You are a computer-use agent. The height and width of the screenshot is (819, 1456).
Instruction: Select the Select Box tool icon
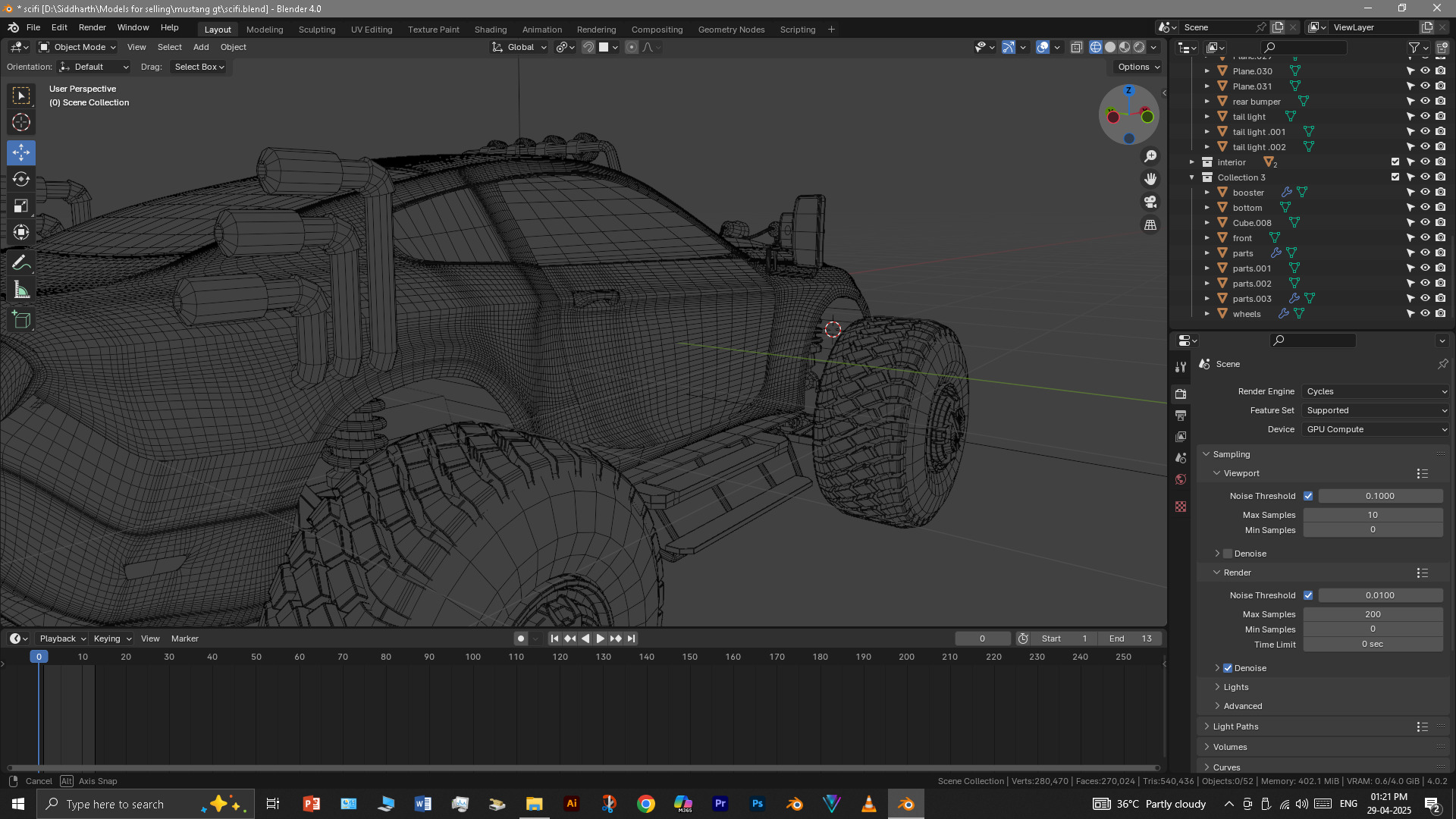(x=21, y=96)
